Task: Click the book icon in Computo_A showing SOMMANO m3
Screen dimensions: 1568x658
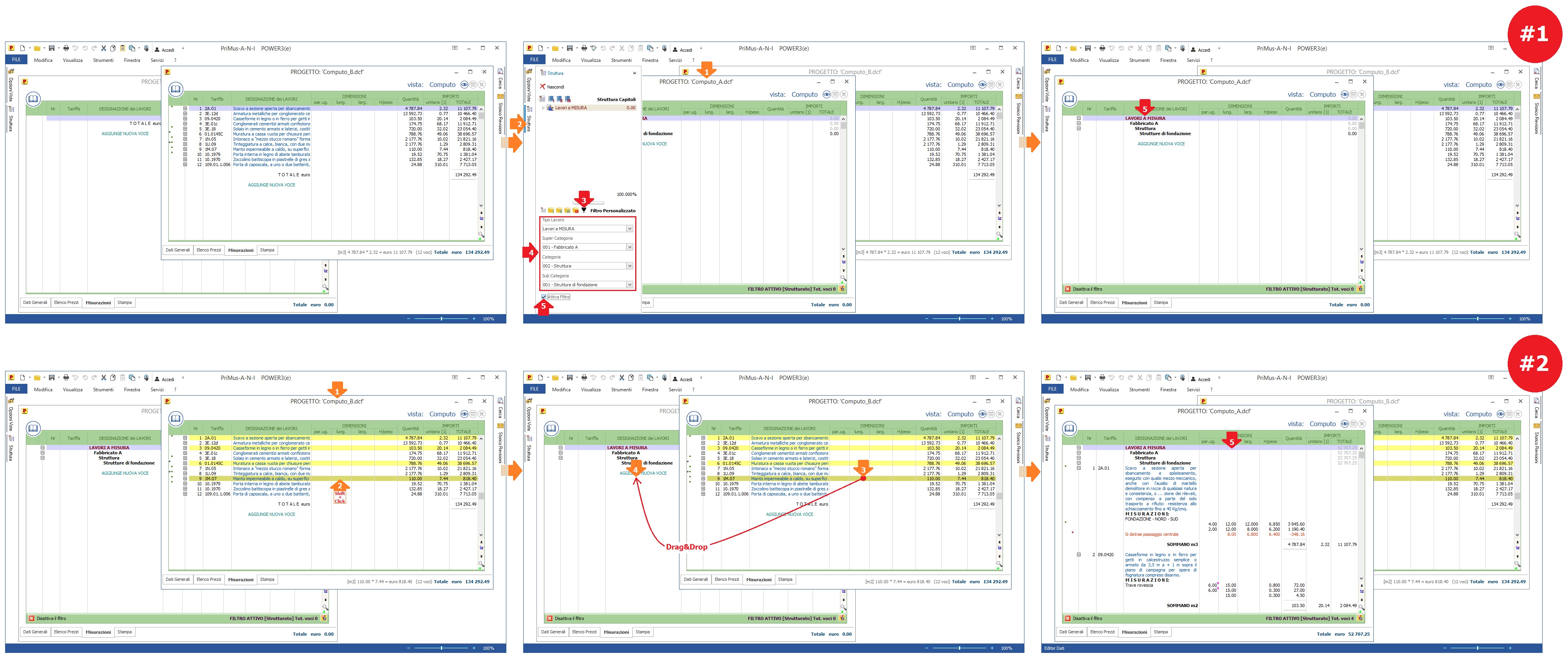Action: click(x=1069, y=428)
